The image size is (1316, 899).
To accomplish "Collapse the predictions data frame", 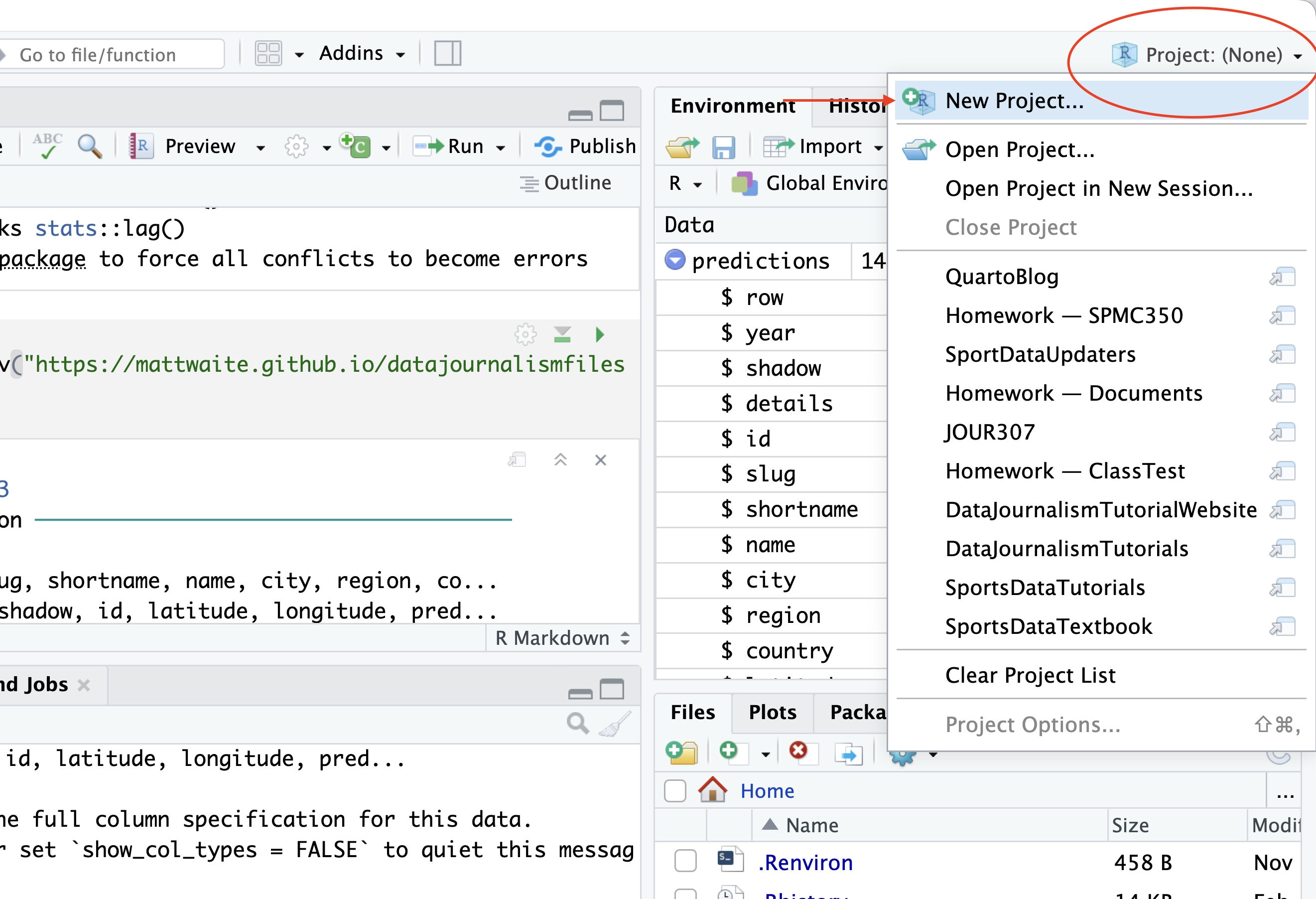I will pos(674,260).
